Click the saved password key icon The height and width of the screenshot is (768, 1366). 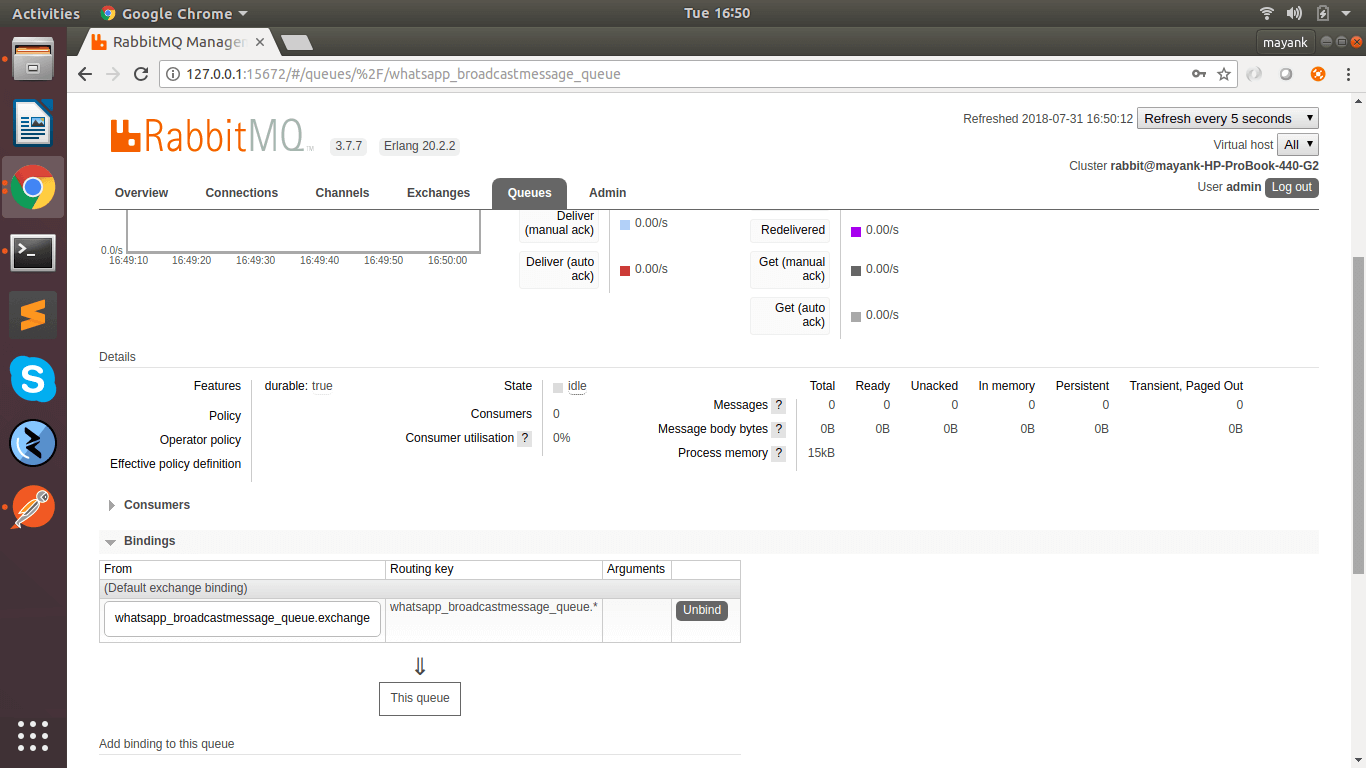pyautogui.click(x=1198, y=74)
